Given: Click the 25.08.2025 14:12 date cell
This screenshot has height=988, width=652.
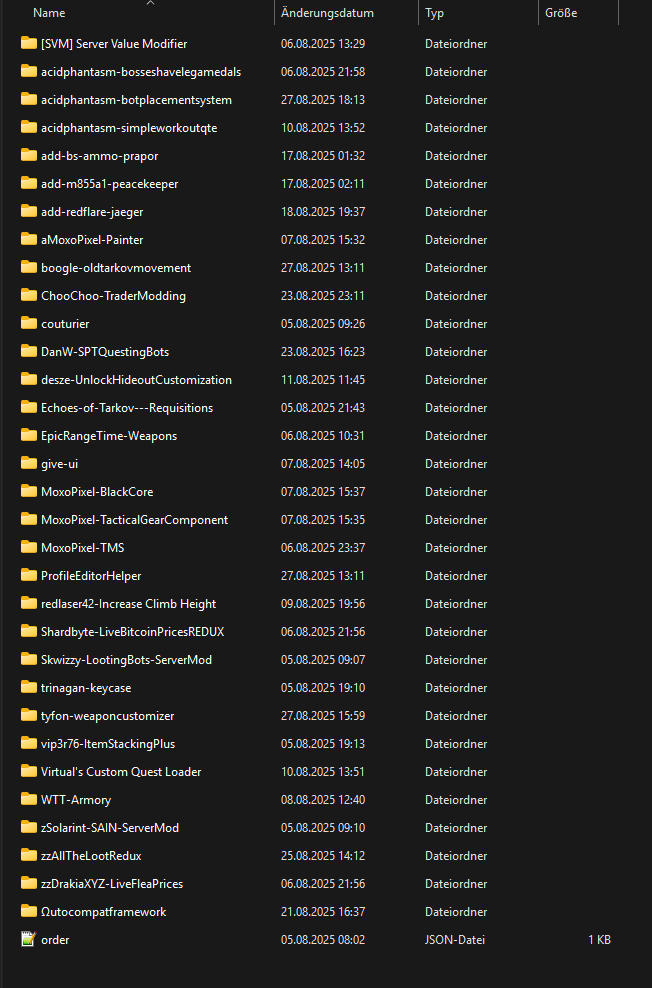Looking at the screenshot, I should coord(323,856).
